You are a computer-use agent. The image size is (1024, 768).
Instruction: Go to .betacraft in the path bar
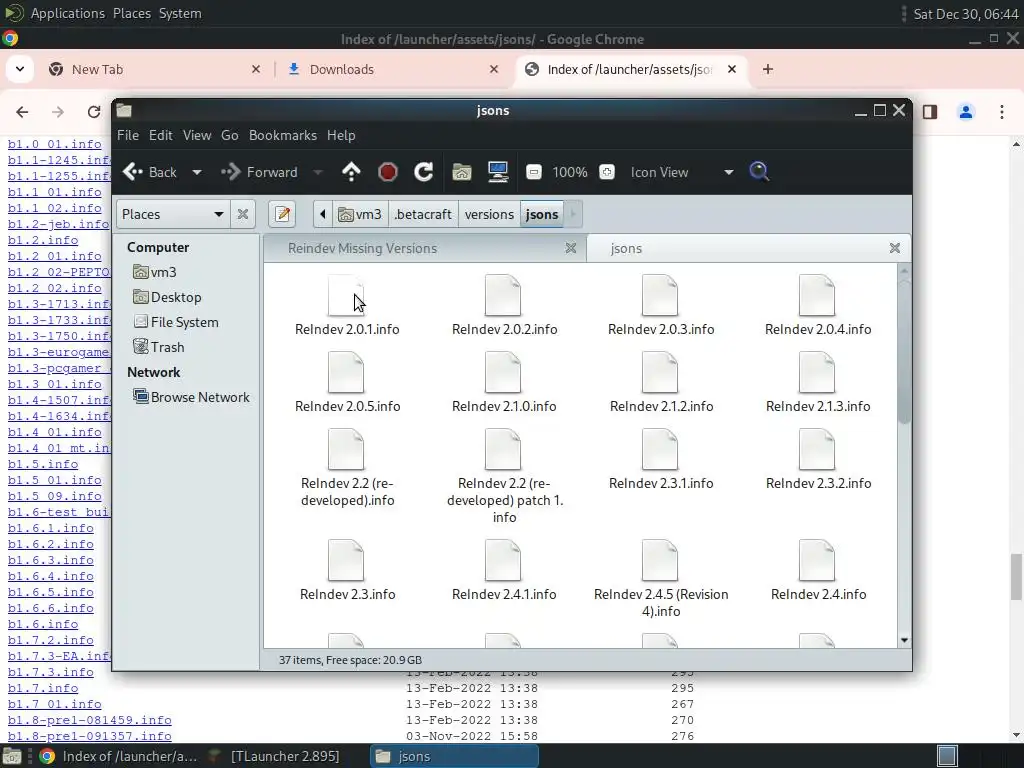click(x=423, y=214)
